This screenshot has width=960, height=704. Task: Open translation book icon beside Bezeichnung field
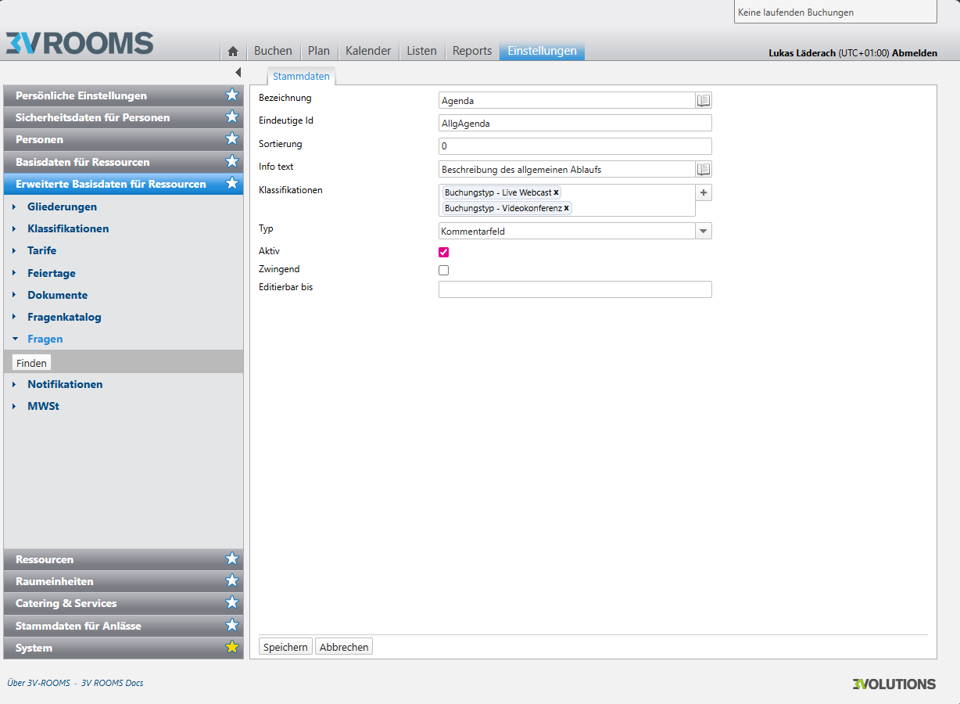pyautogui.click(x=703, y=100)
